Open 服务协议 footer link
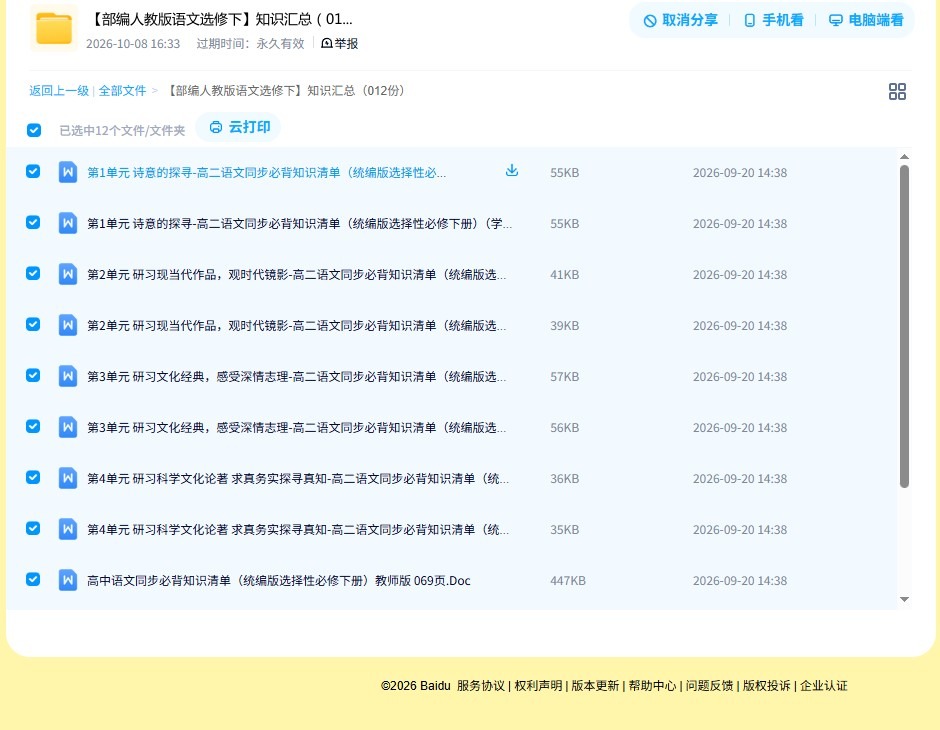This screenshot has height=730, width=940. click(481, 685)
